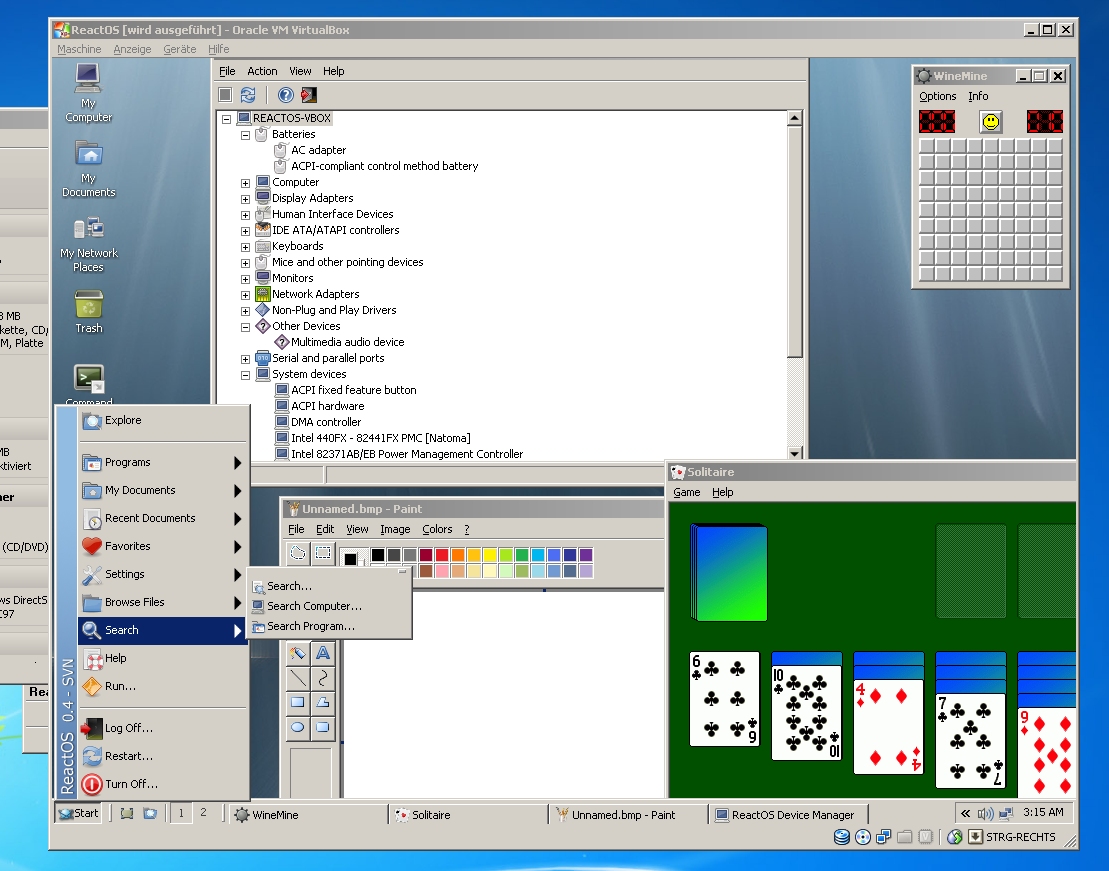Screen dimensions: 1109x871
Task: Pick the yellow color swatch in Paint palette
Action: pos(489,555)
